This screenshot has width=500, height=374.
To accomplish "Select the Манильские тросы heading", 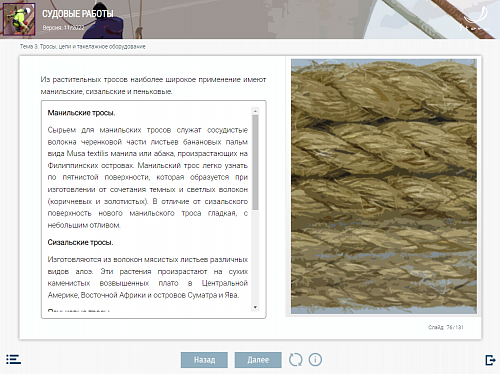I will (81, 113).
